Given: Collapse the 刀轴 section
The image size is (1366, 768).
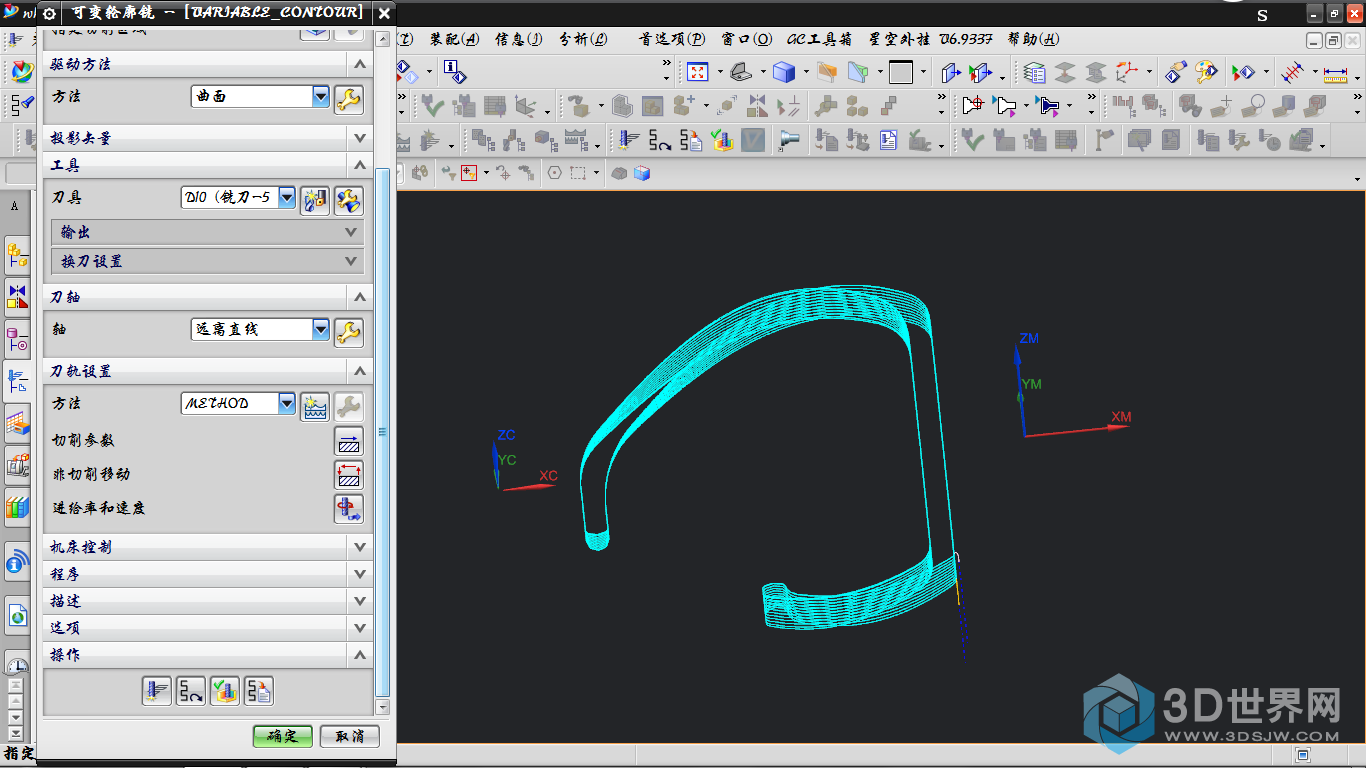Looking at the screenshot, I should (360, 297).
